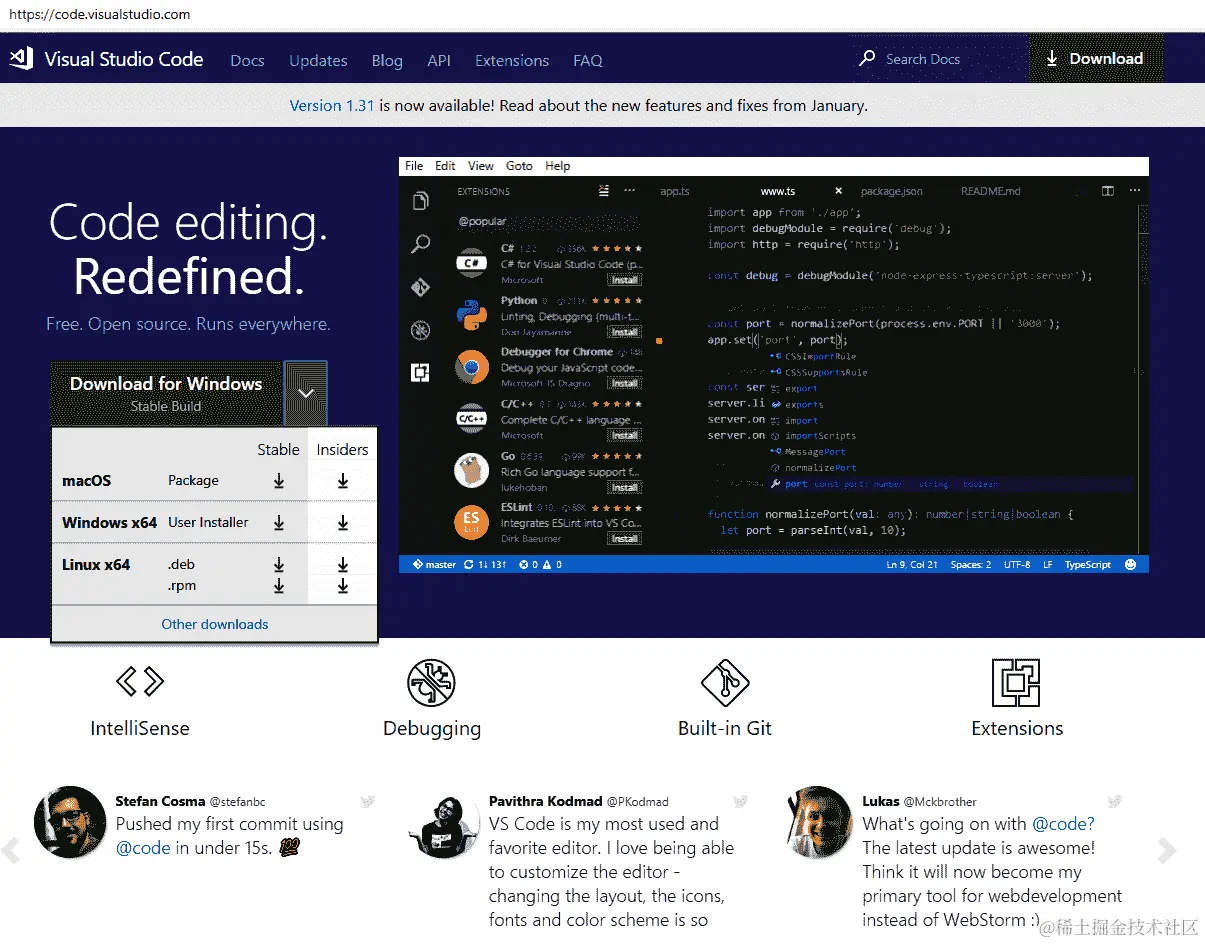Click Debug icon in editor activity bar
Screen dimensions: 1205x944
[421, 330]
